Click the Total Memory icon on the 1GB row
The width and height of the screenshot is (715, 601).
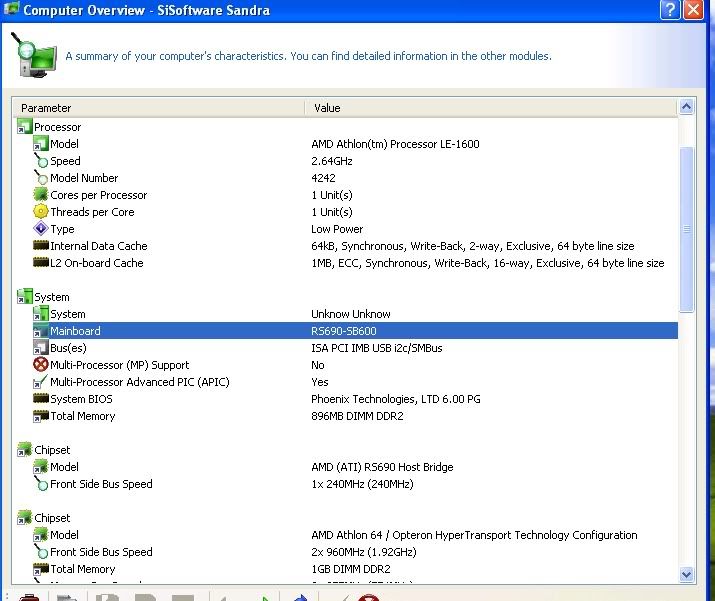[x=41, y=569]
